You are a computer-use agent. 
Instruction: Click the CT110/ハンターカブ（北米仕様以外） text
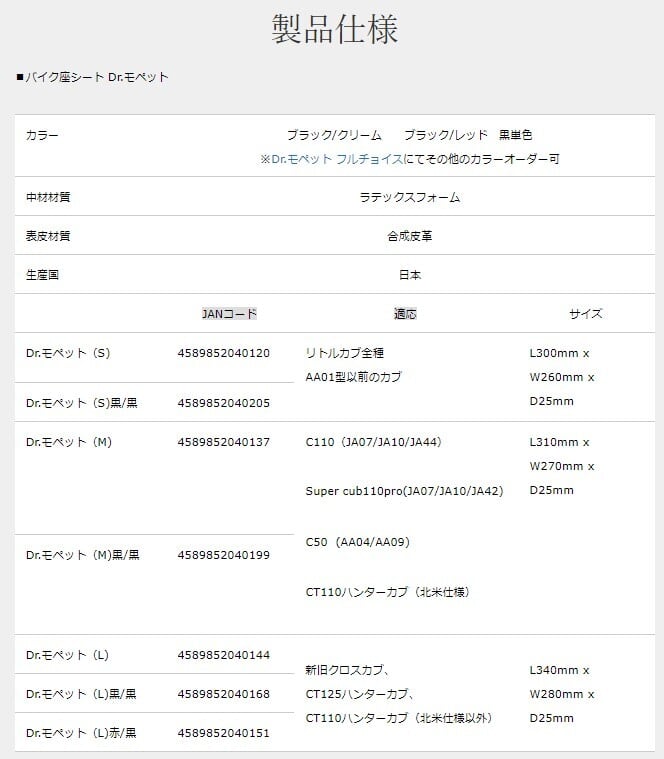pyautogui.click(x=399, y=718)
